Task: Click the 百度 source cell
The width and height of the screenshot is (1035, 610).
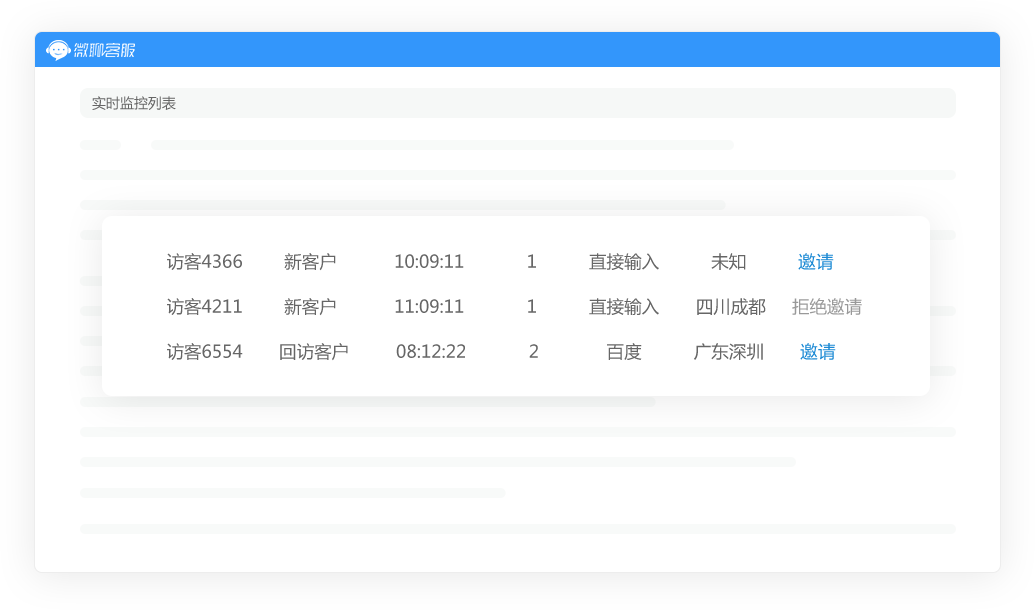Action: (x=624, y=352)
